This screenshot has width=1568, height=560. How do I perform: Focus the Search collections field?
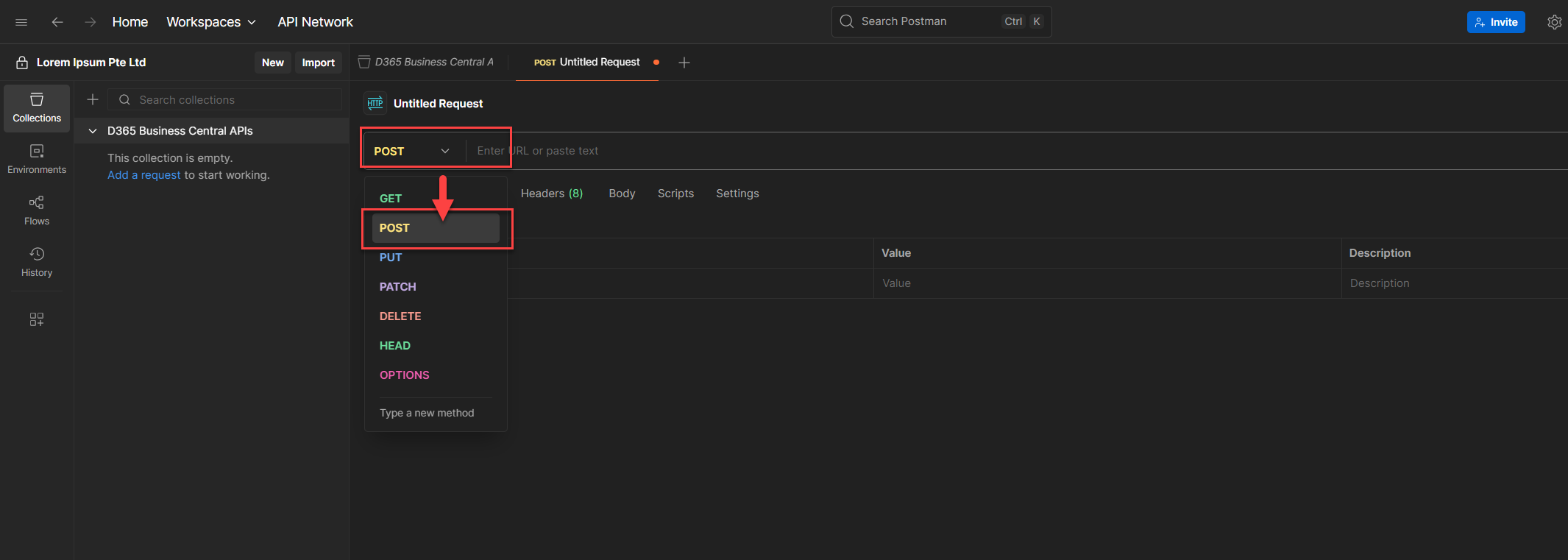pos(225,99)
